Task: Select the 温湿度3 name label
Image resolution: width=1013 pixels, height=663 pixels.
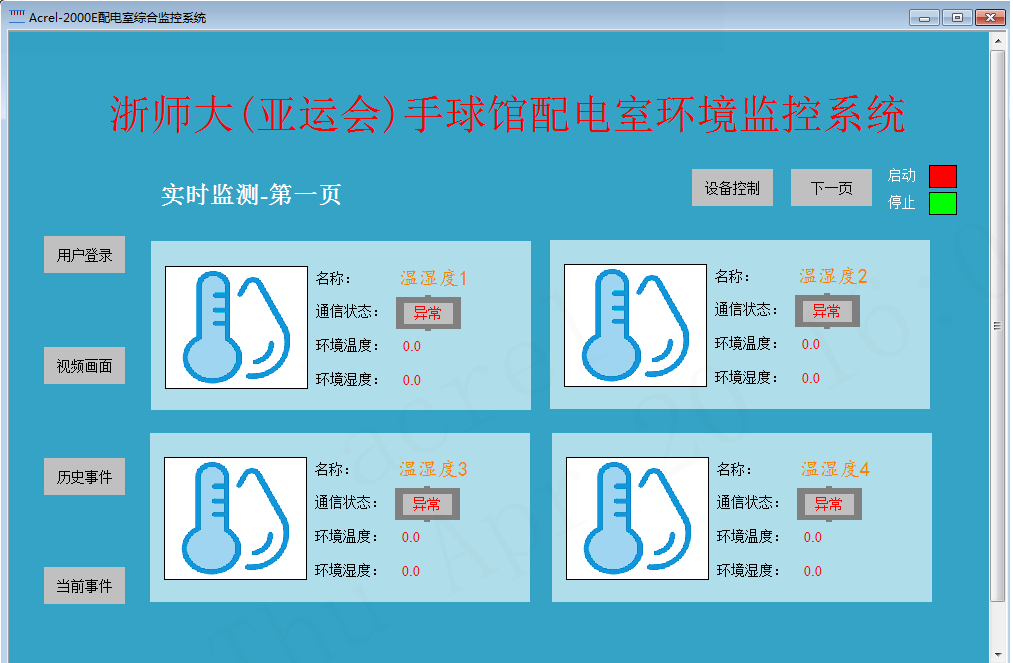Action: tap(433, 469)
